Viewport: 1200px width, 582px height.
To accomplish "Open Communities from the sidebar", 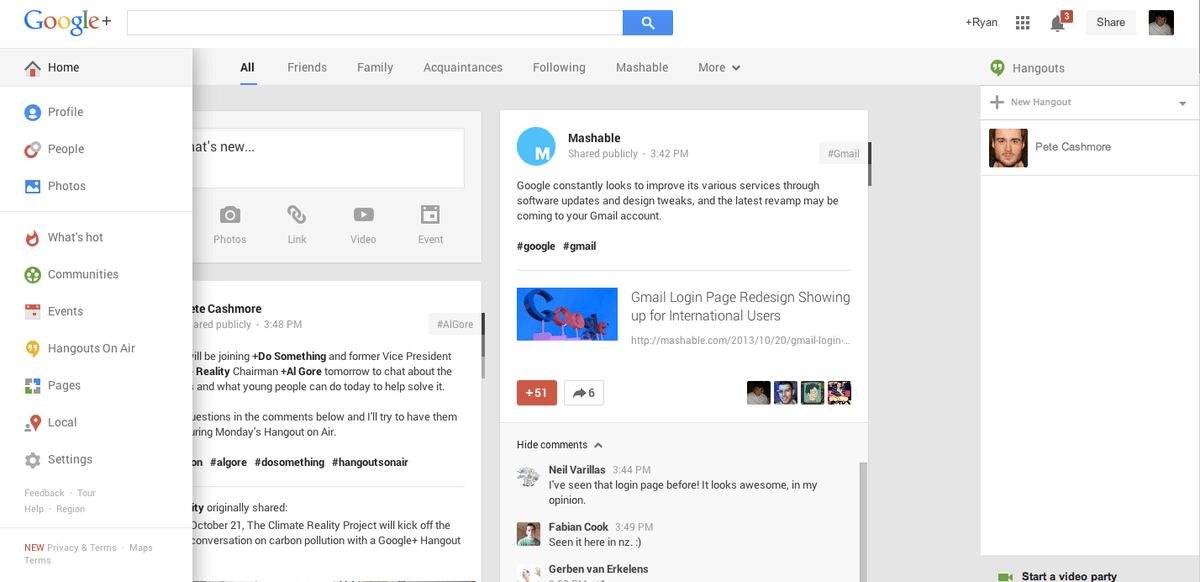I will pyautogui.click(x=82, y=274).
